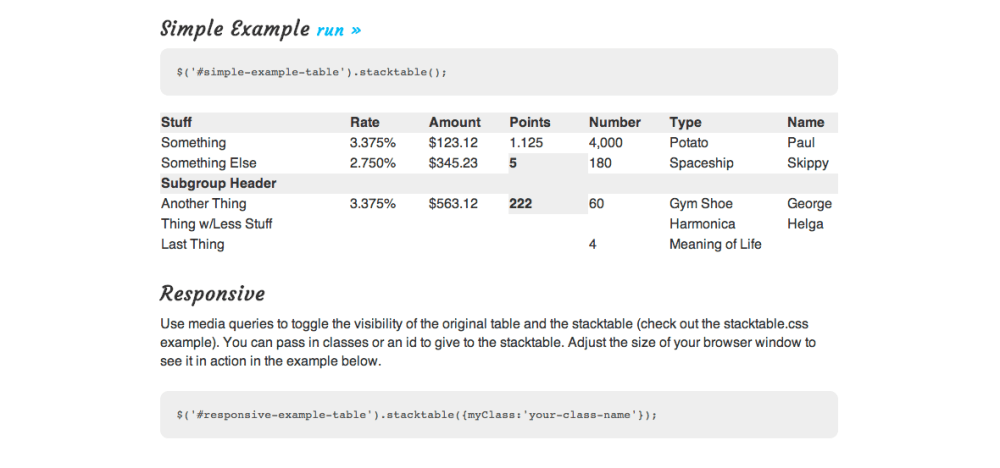Select the Spaceship type cell
Screen dimensions: 1000x468
pyautogui.click(x=701, y=163)
